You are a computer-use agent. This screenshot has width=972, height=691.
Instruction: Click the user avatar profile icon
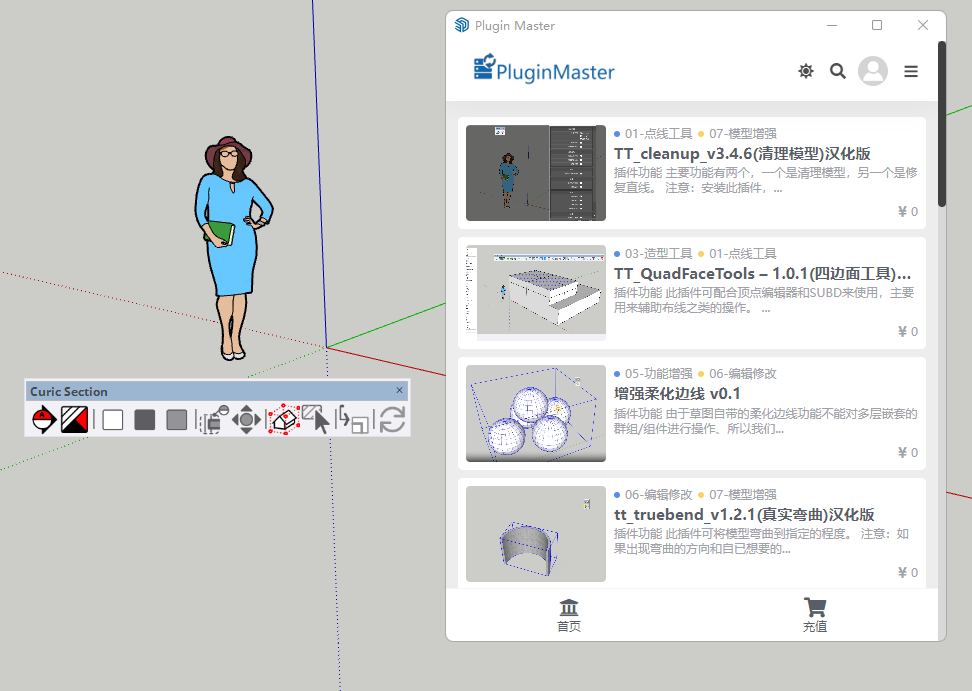click(x=873, y=71)
